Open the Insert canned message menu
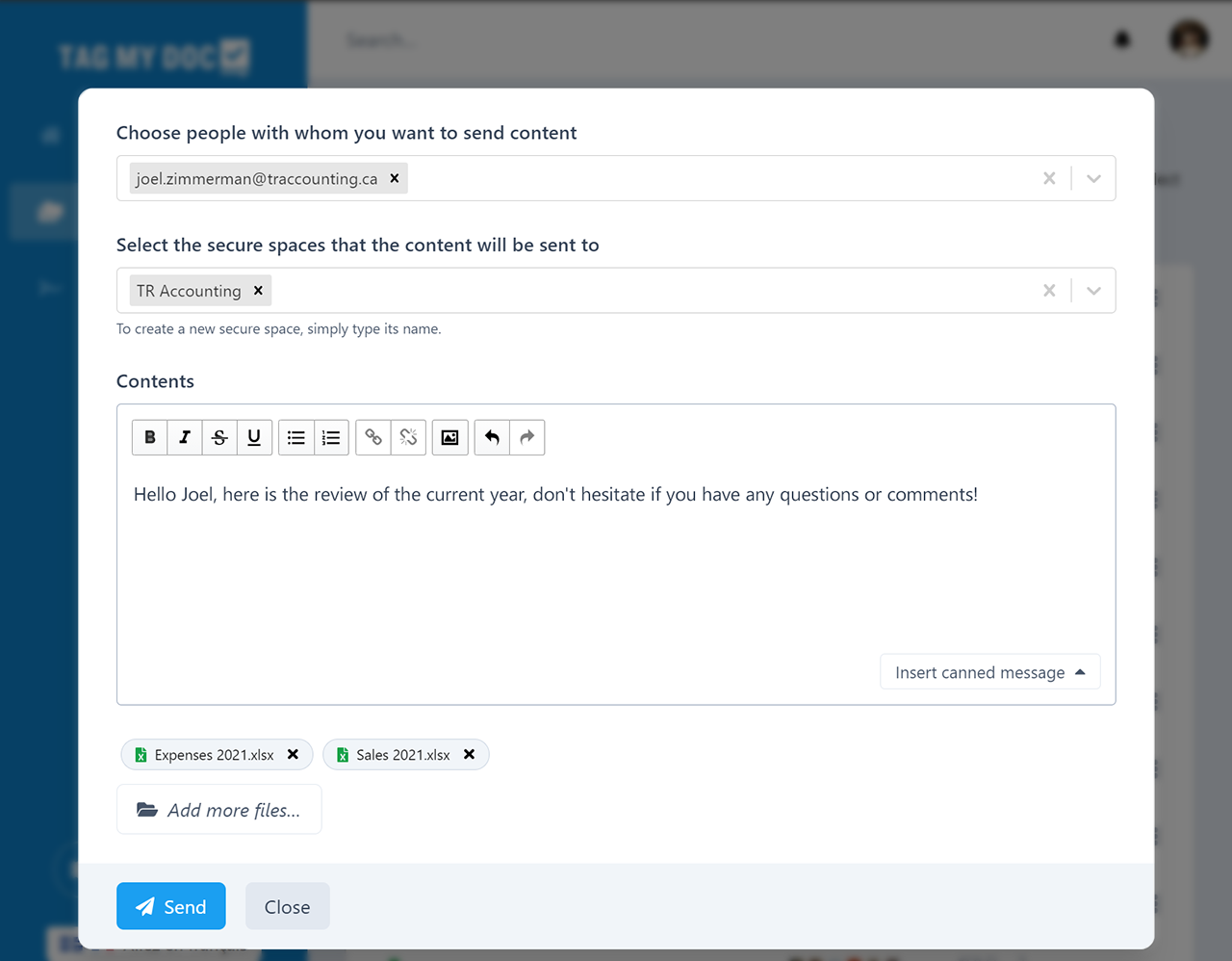 pyautogui.click(x=990, y=672)
